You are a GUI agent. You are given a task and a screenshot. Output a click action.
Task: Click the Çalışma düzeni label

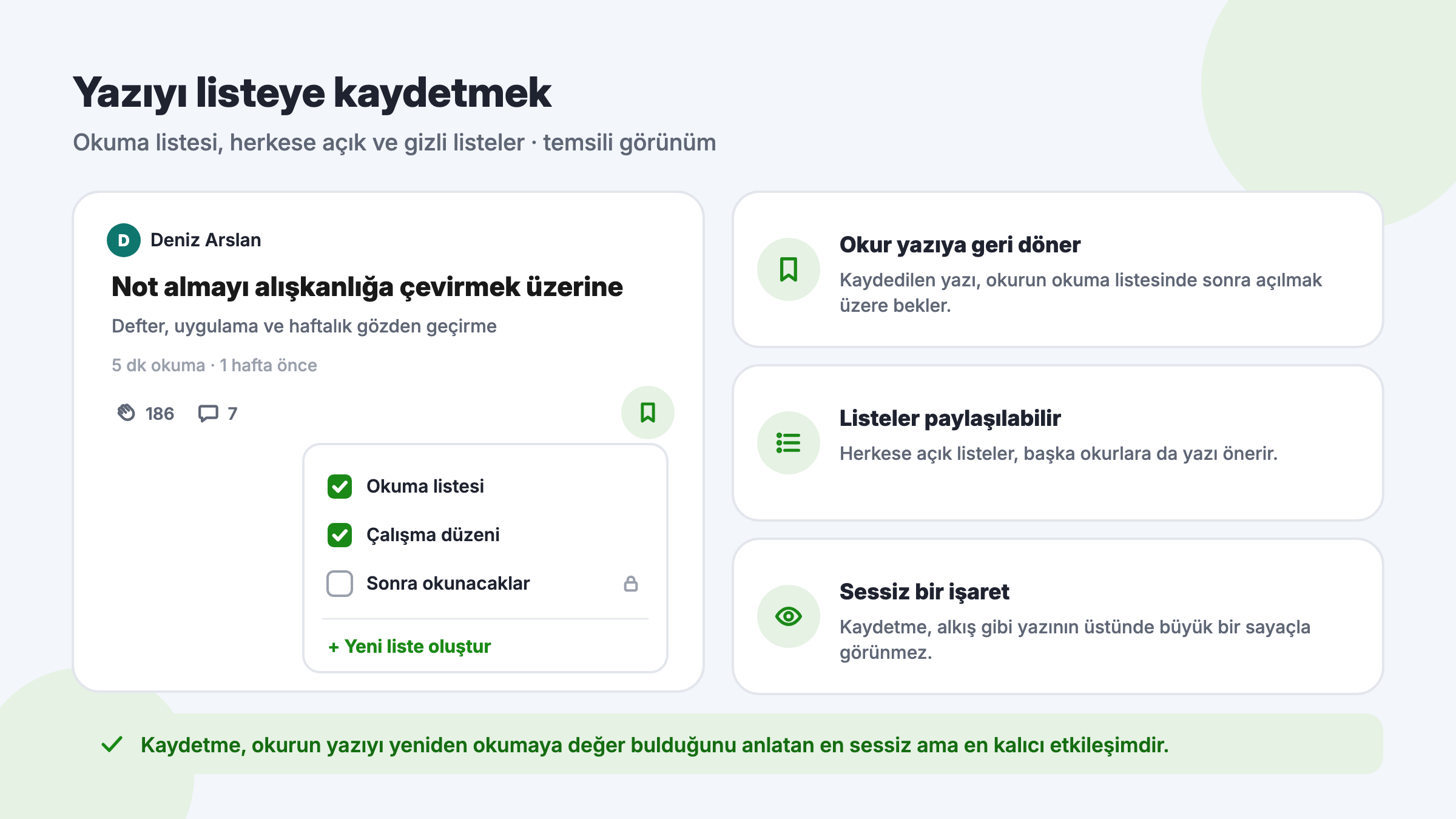pyautogui.click(x=433, y=535)
